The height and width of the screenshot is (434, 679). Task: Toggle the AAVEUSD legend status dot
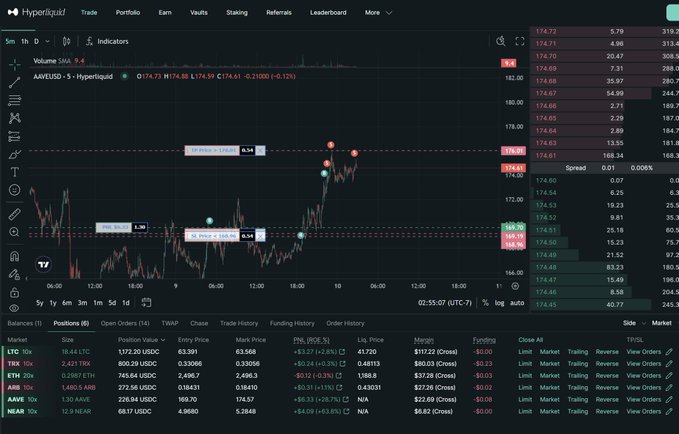125,76
